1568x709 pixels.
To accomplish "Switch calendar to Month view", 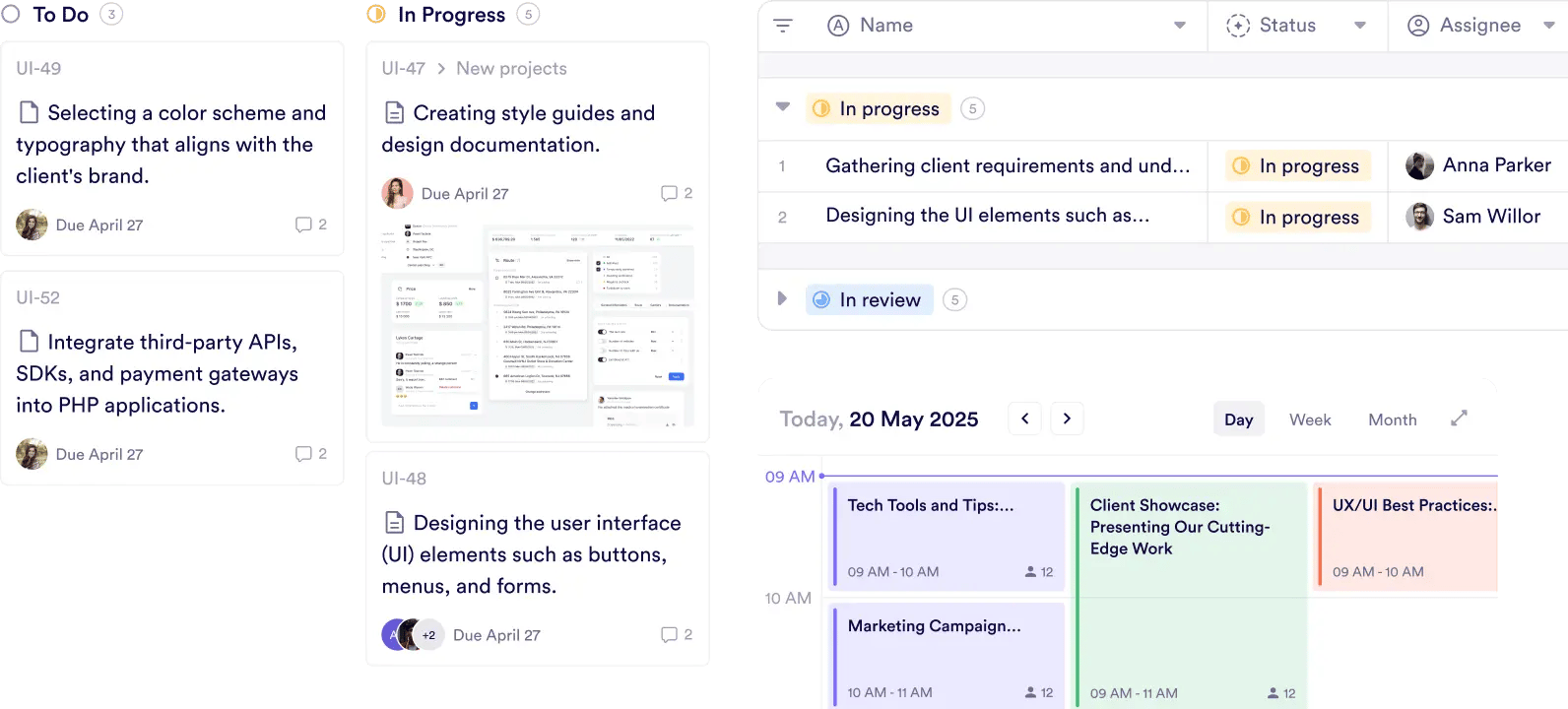I will point(1392,419).
